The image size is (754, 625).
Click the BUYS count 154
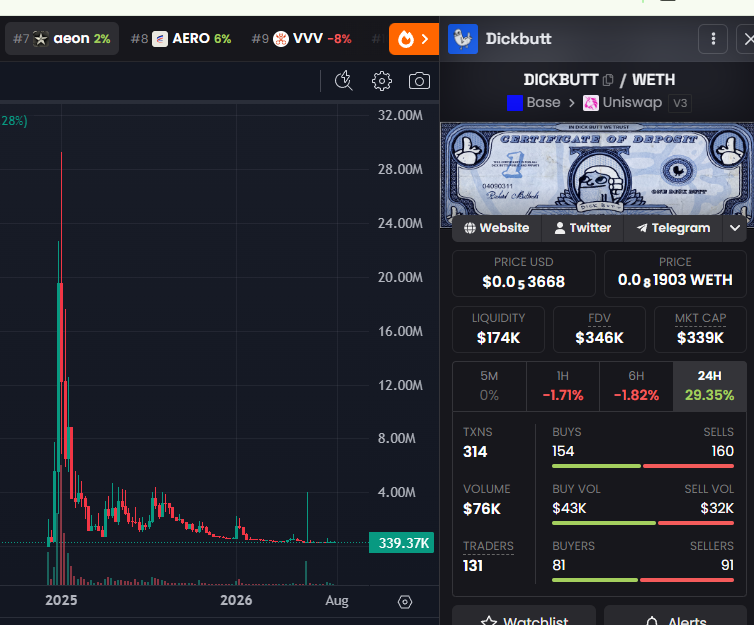[563, 451]
